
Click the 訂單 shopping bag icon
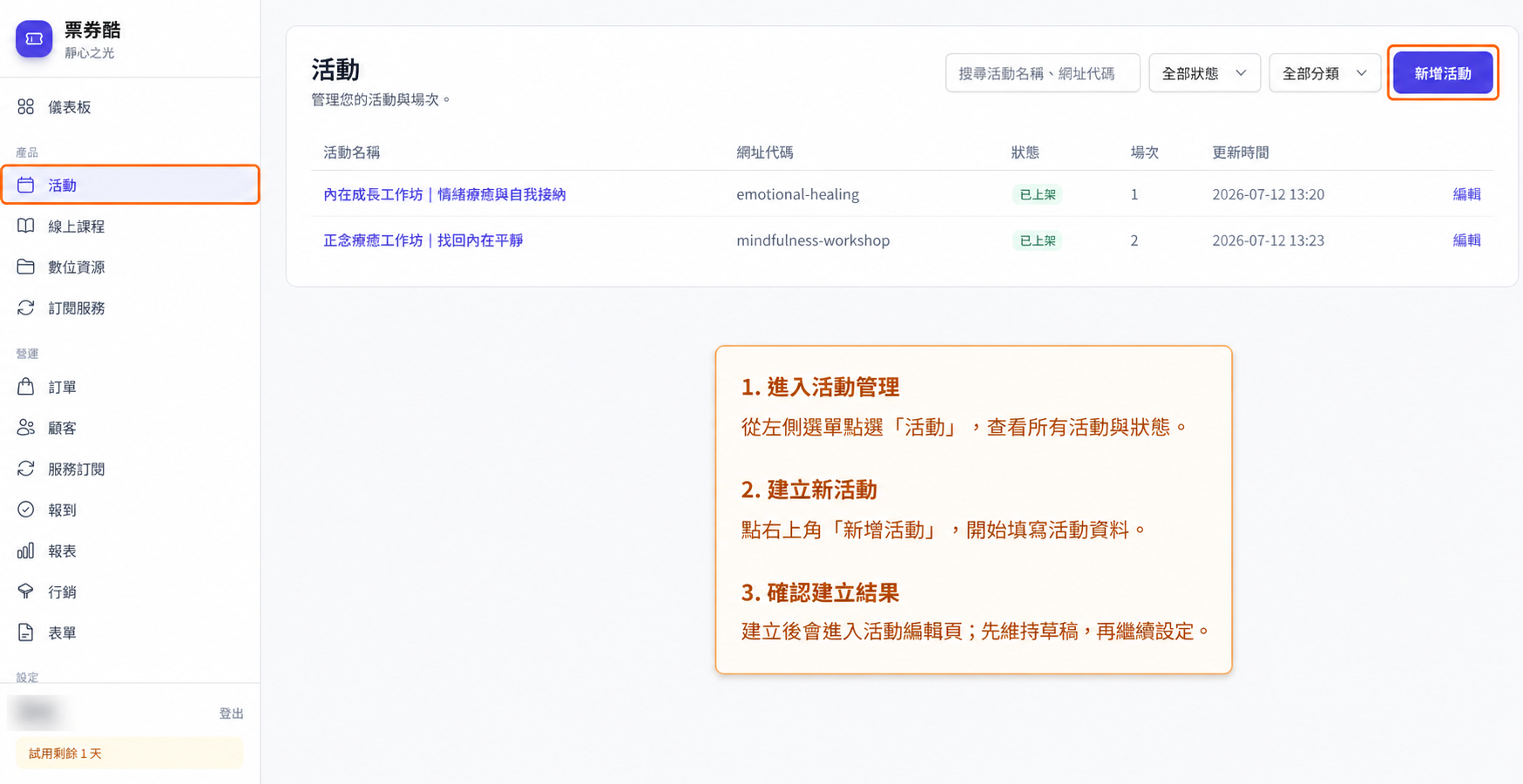(26, 386)
